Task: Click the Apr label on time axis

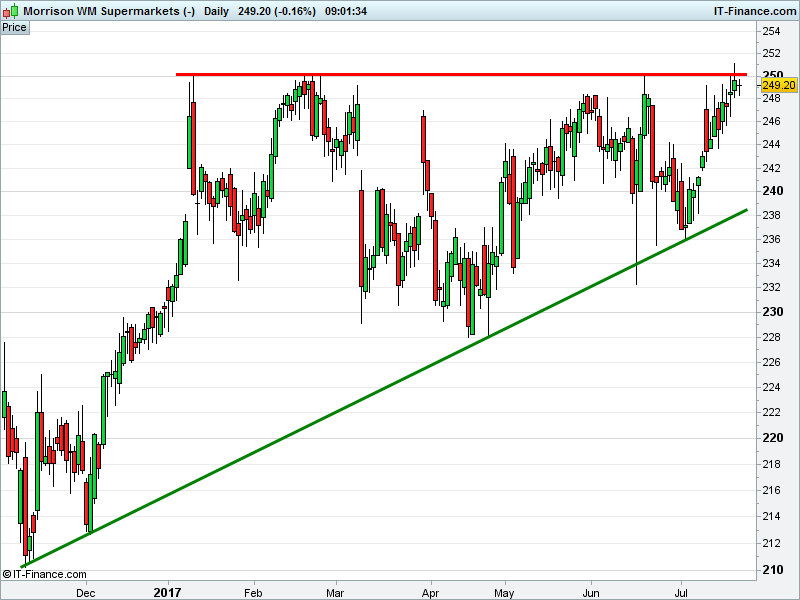Action: (x=431, y=593)
